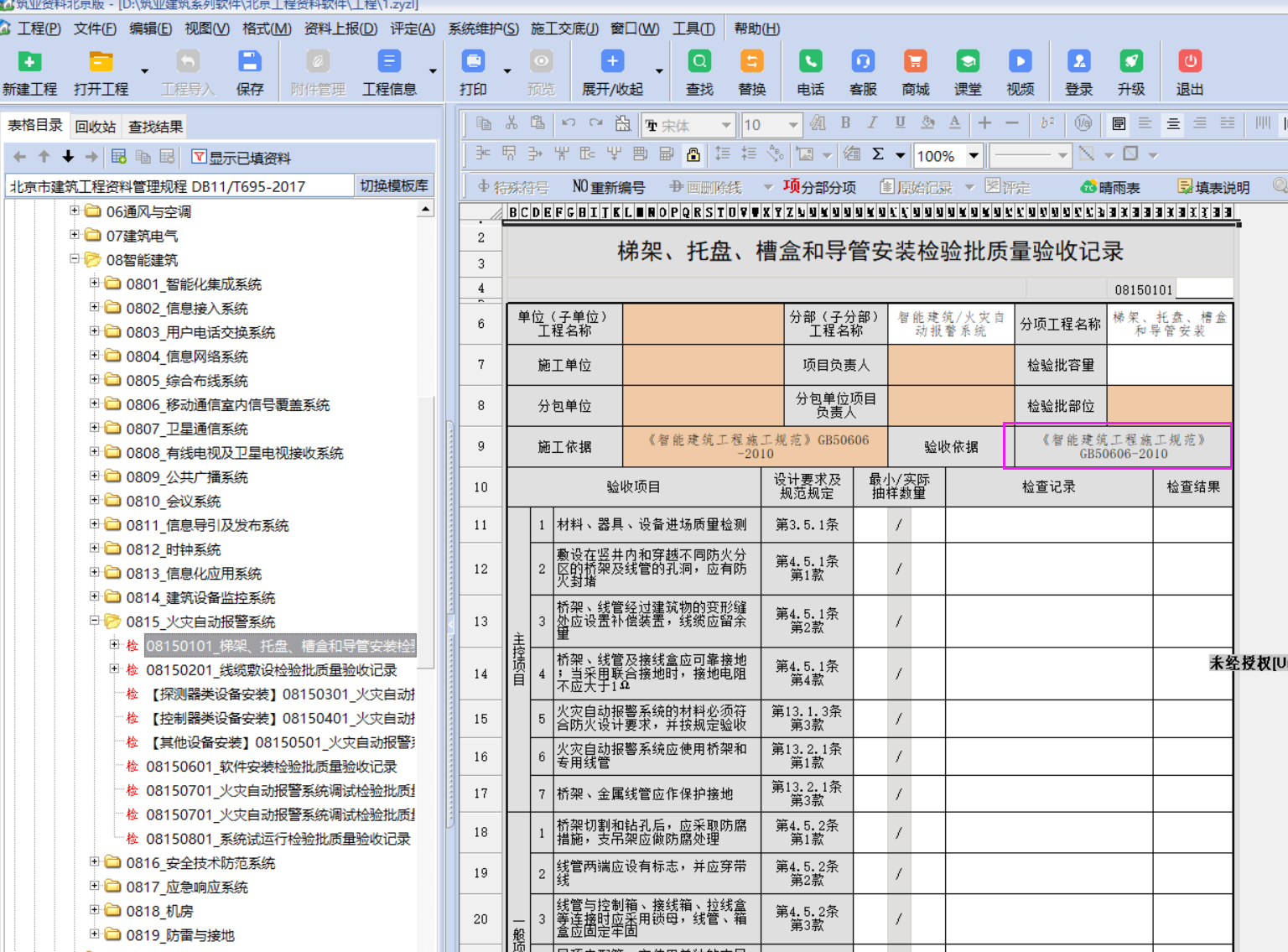The height and width of the screenshot is (952, 1288).
Task: Open the 100% zoom dropdown
Action: point(974,155)
